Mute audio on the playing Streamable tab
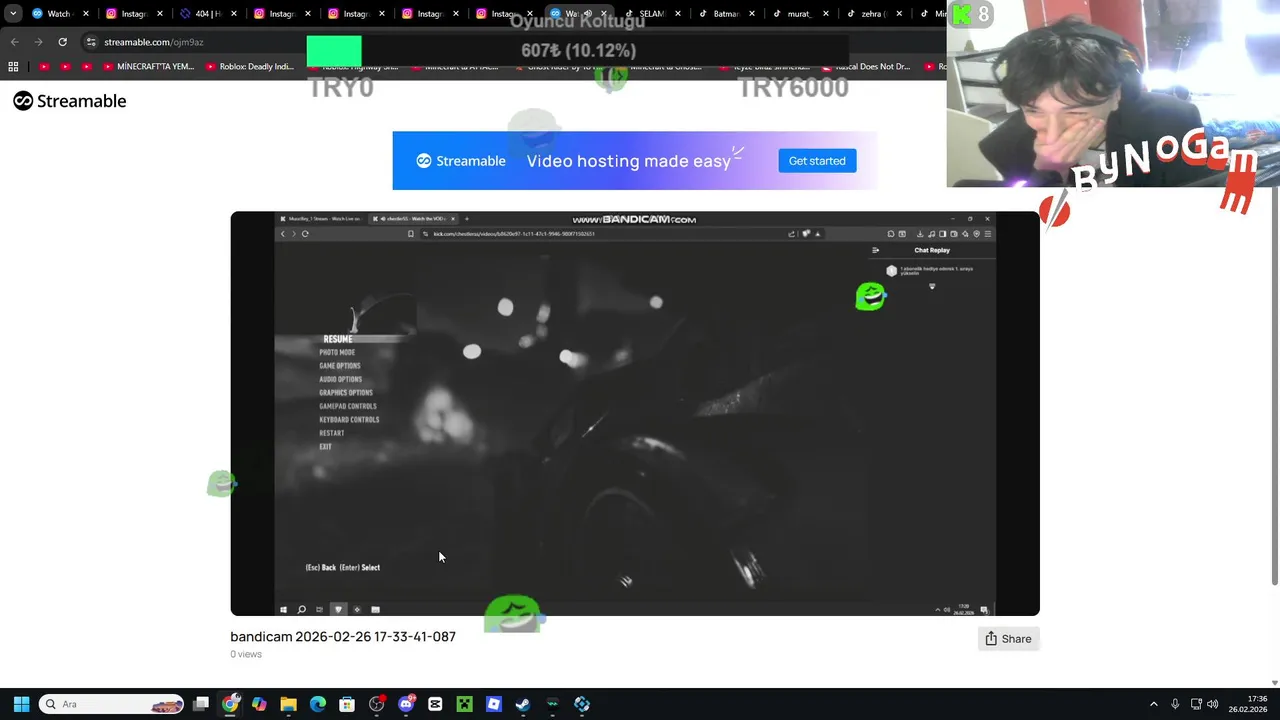 point(588,14)
